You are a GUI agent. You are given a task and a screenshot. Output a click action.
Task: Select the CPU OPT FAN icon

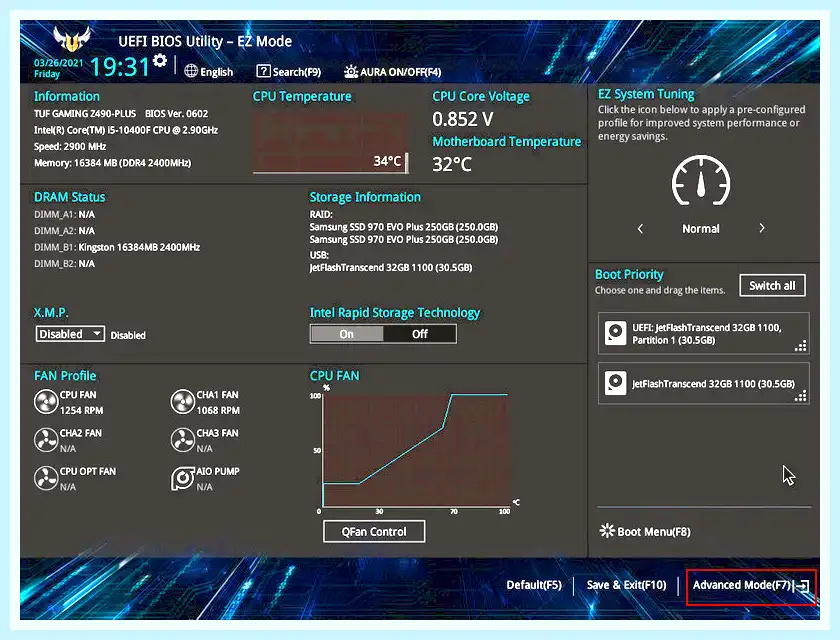pyautogui.click(x=46, y=478)
